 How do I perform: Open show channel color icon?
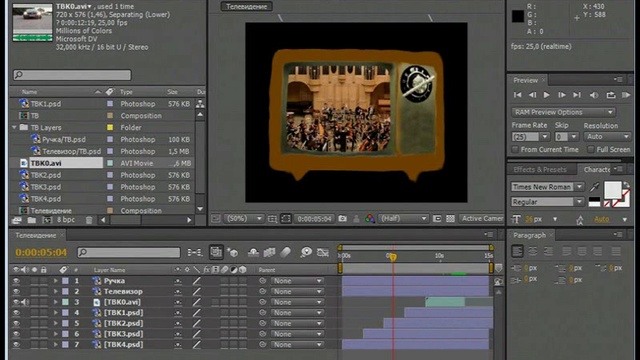pos(370,219)
